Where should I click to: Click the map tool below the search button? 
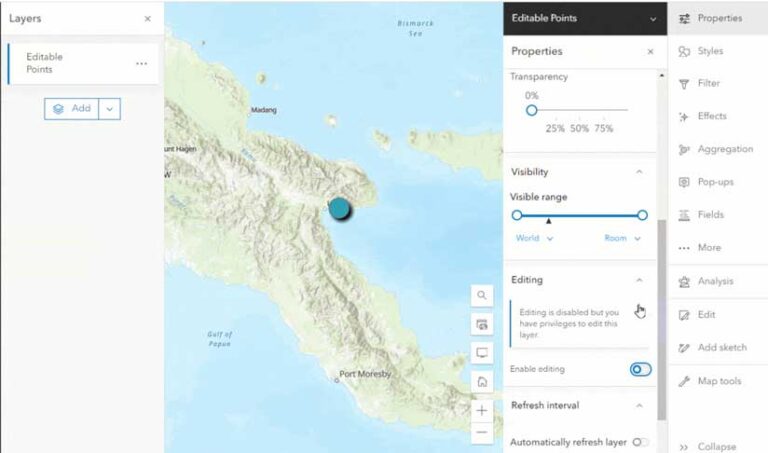click(482, 324)
